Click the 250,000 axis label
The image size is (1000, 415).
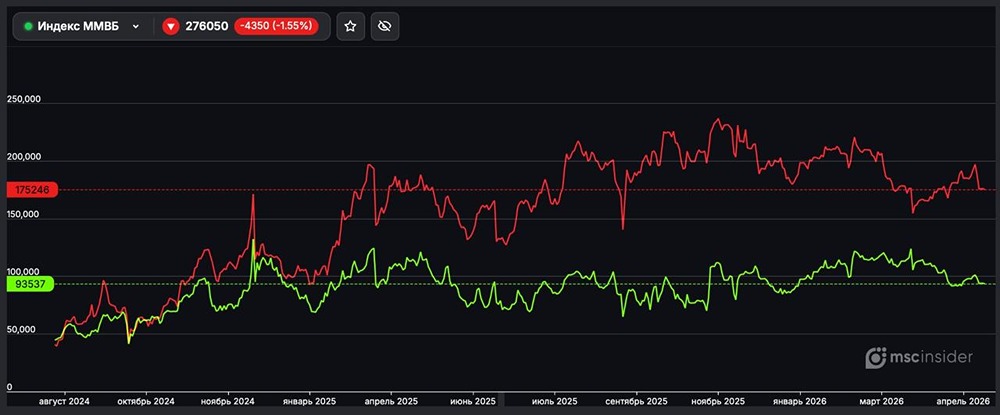coord(26,99)
